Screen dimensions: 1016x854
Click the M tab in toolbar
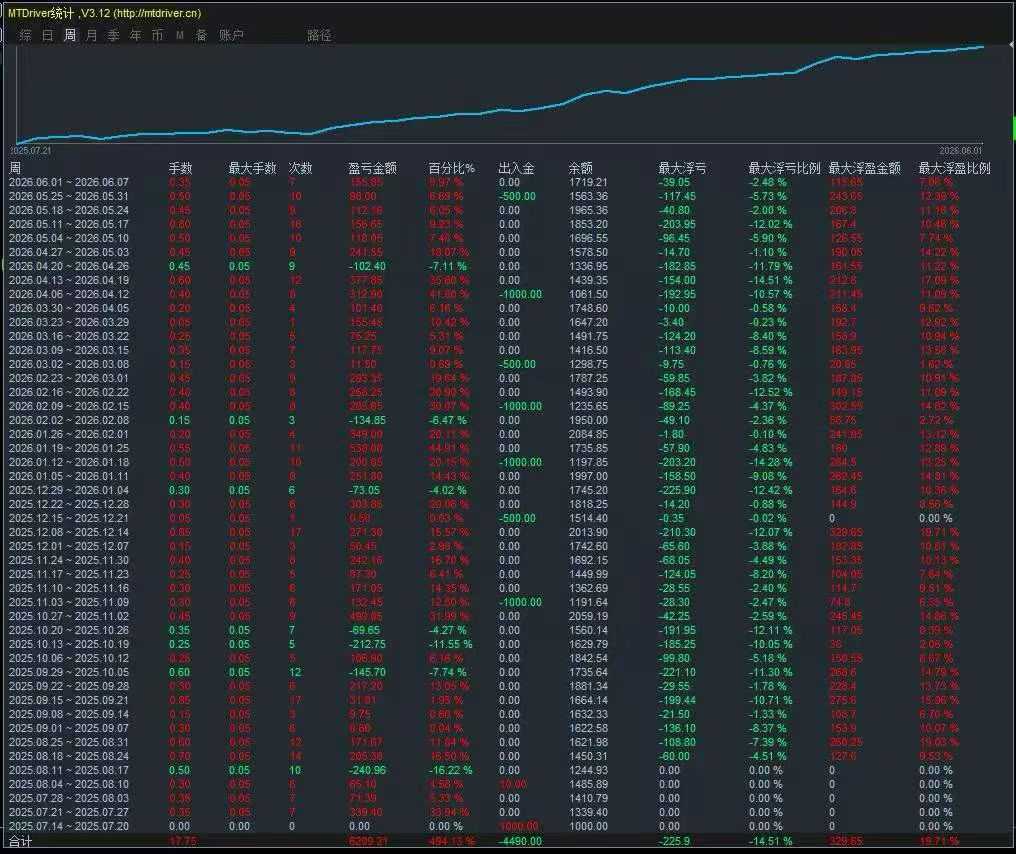(180, 35)
